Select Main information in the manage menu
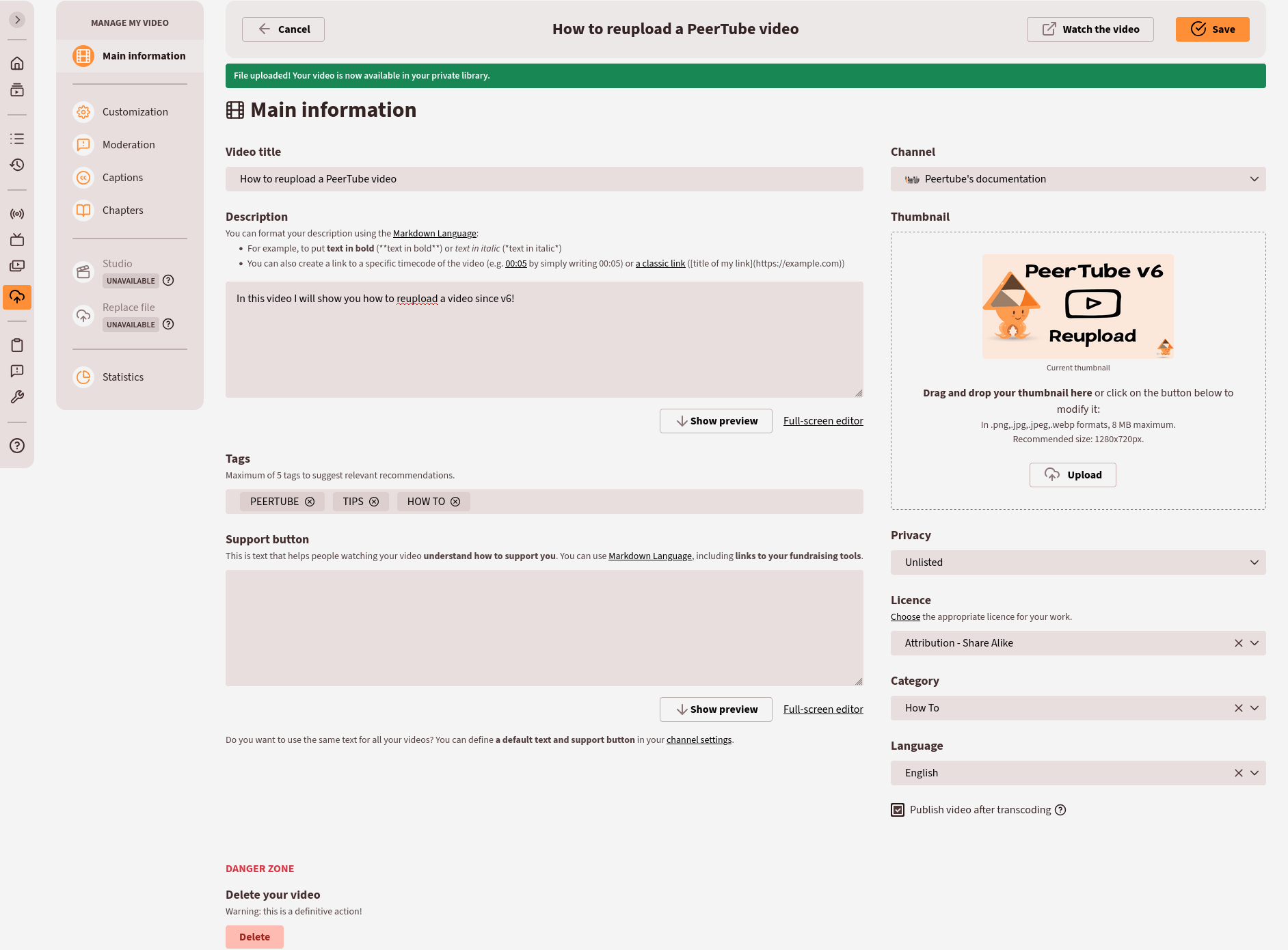 (130, 56)
